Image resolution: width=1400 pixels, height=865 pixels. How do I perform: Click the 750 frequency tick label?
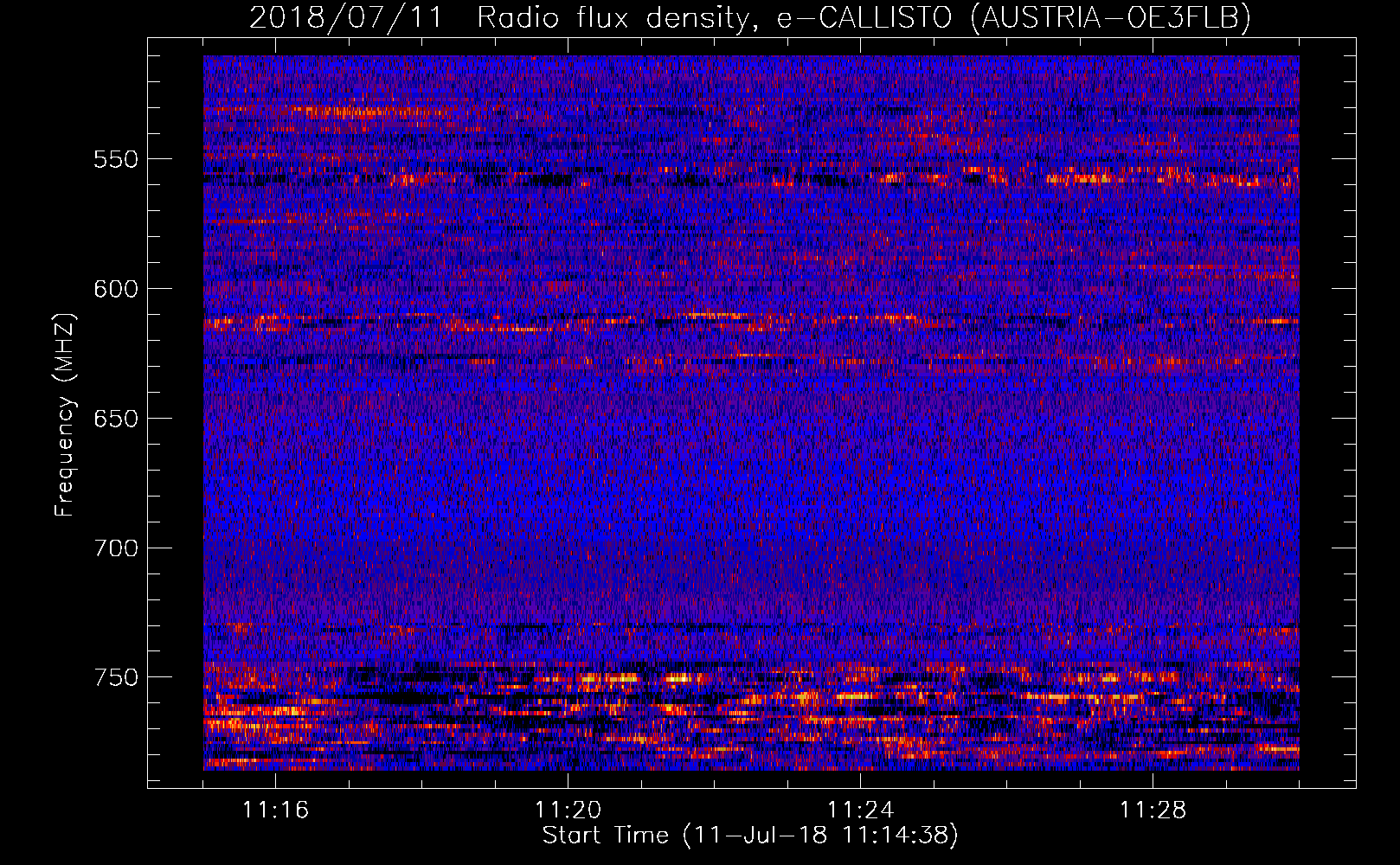click(116, 677)
